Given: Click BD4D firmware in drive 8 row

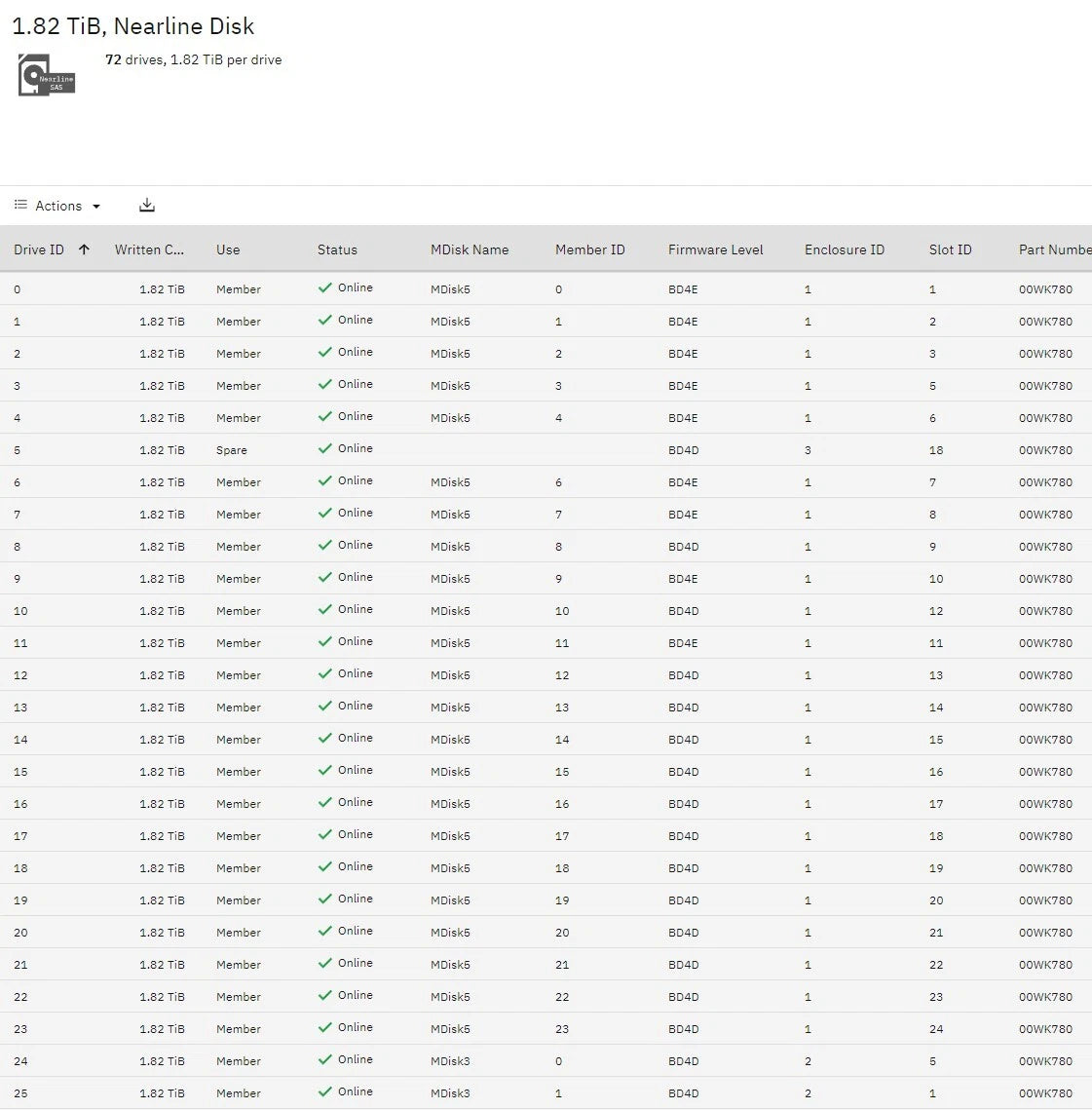Looking at the screenshot, I should (683, 547).
